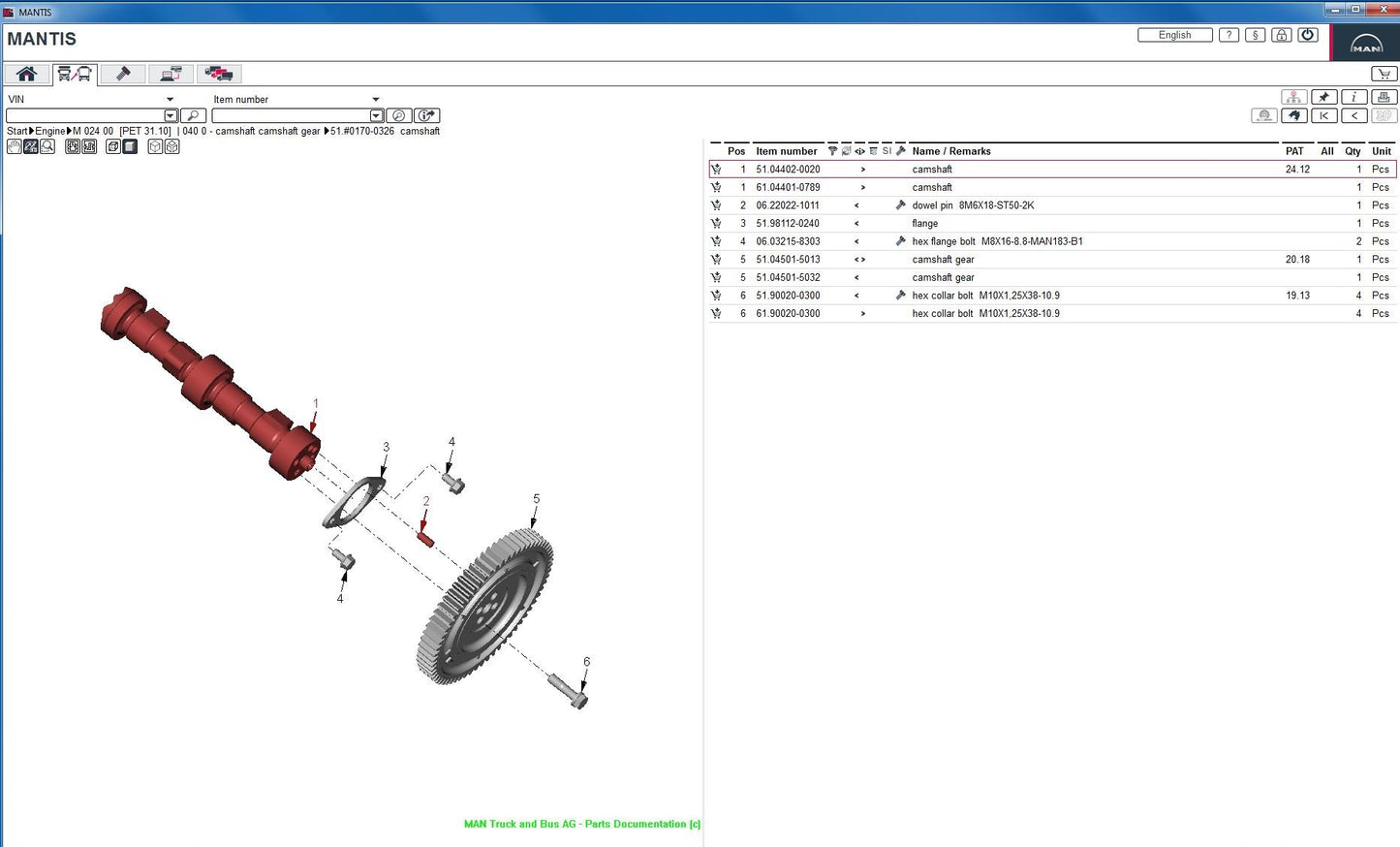Viewport: 1400px width, 847px height.
Task: Select the pan/hand tool above the diagram
Action: (x=14, y=145)
